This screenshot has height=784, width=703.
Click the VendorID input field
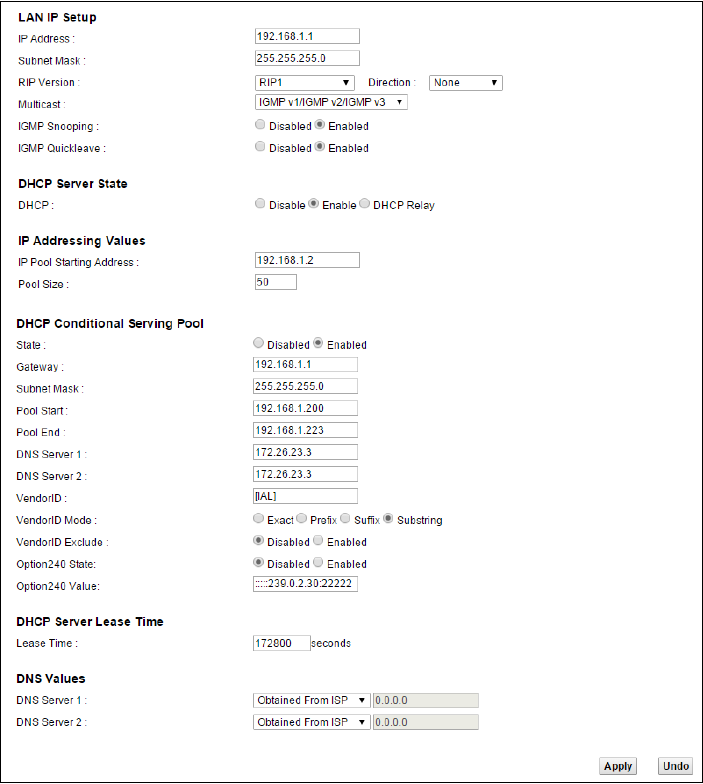[305, 496]
